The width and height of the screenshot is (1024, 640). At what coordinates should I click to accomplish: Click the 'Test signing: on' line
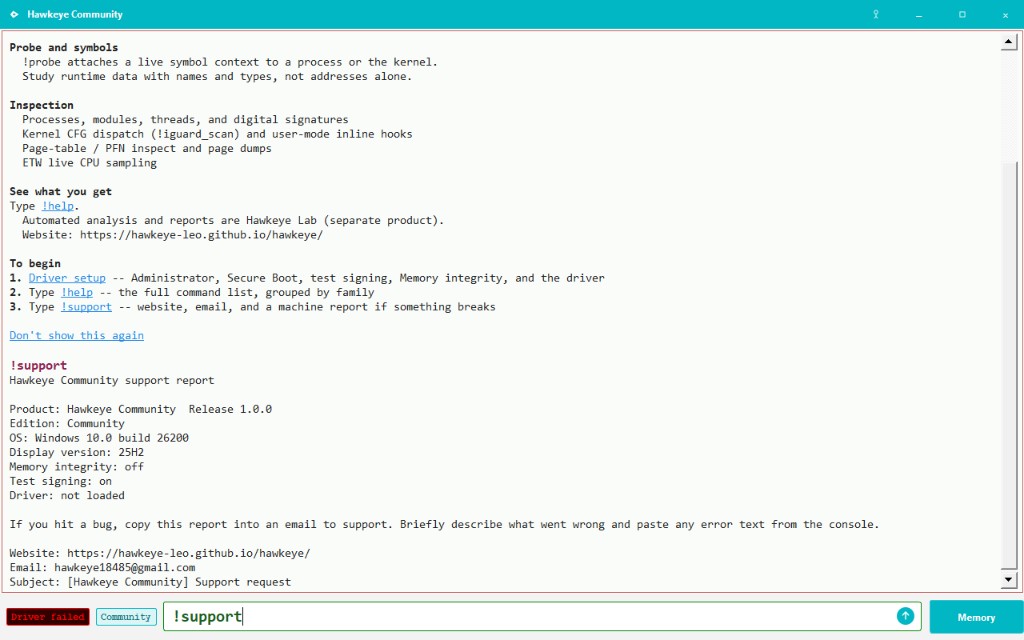(60, 481)
